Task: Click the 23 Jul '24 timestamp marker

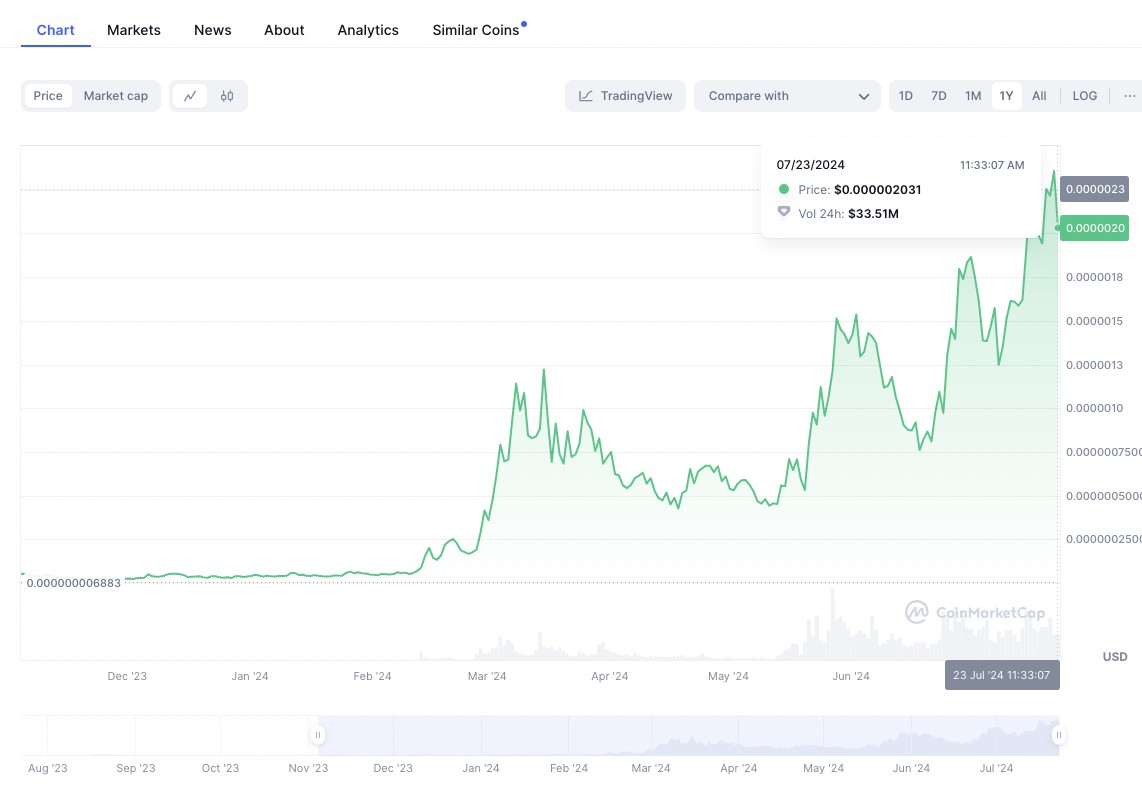Action: pyautogui.click(x=1002, y=675)
